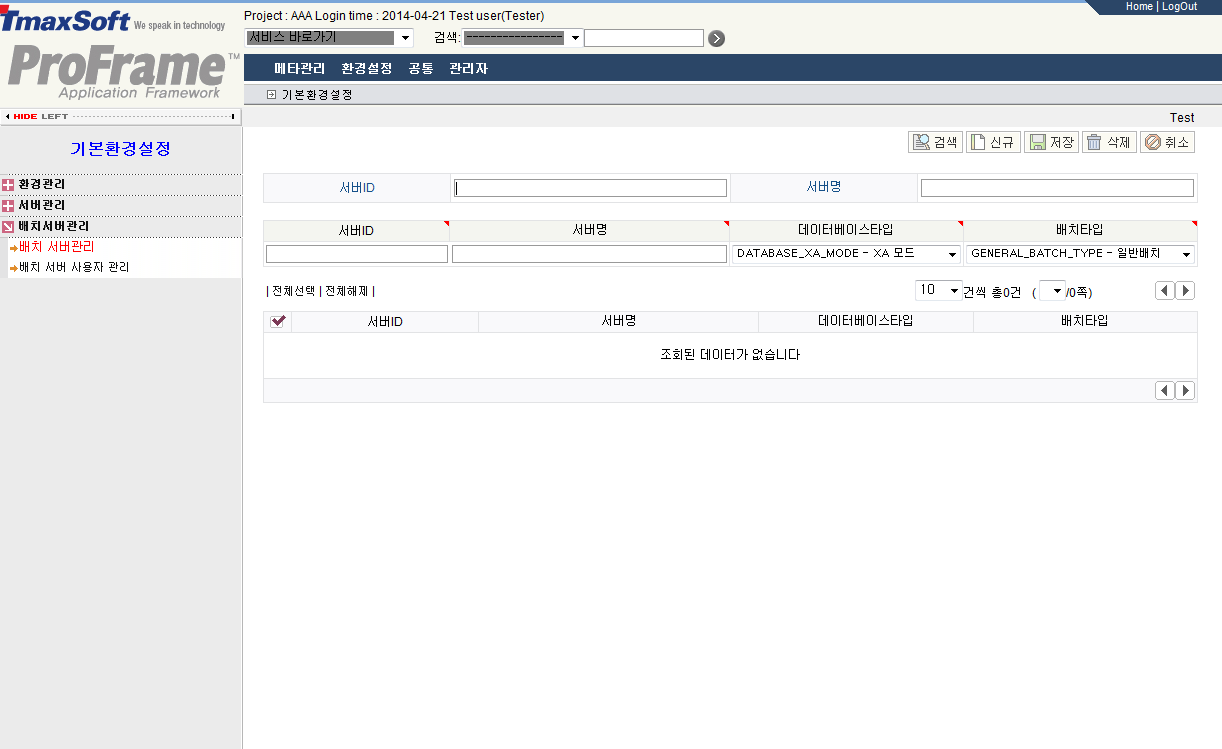1222x749 pixels.
Task: Click the LogOut link at top right
Action: (1179, 6)
